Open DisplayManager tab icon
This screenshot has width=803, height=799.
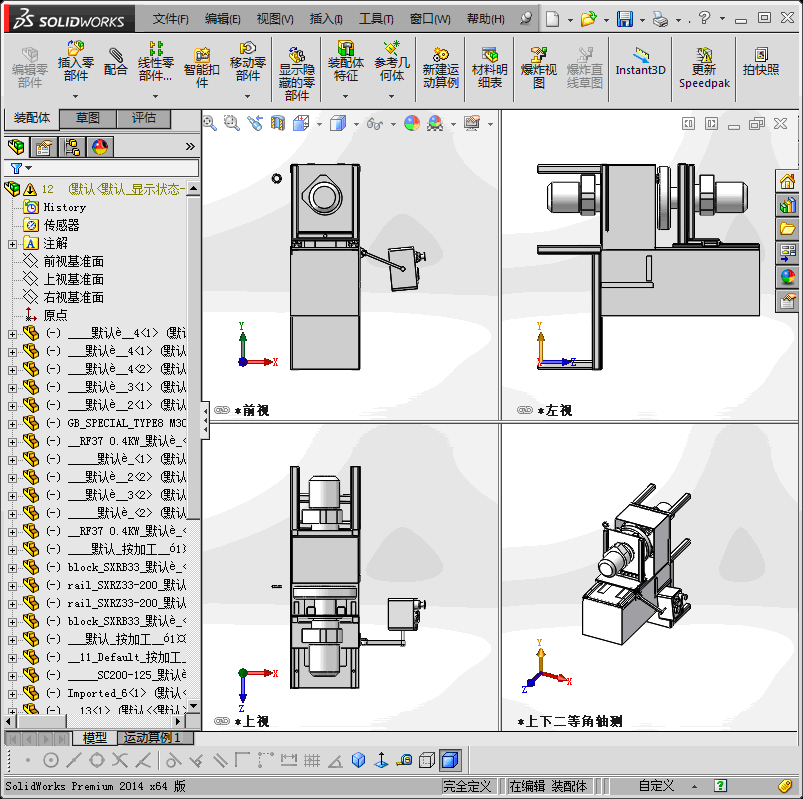(100, 147)
